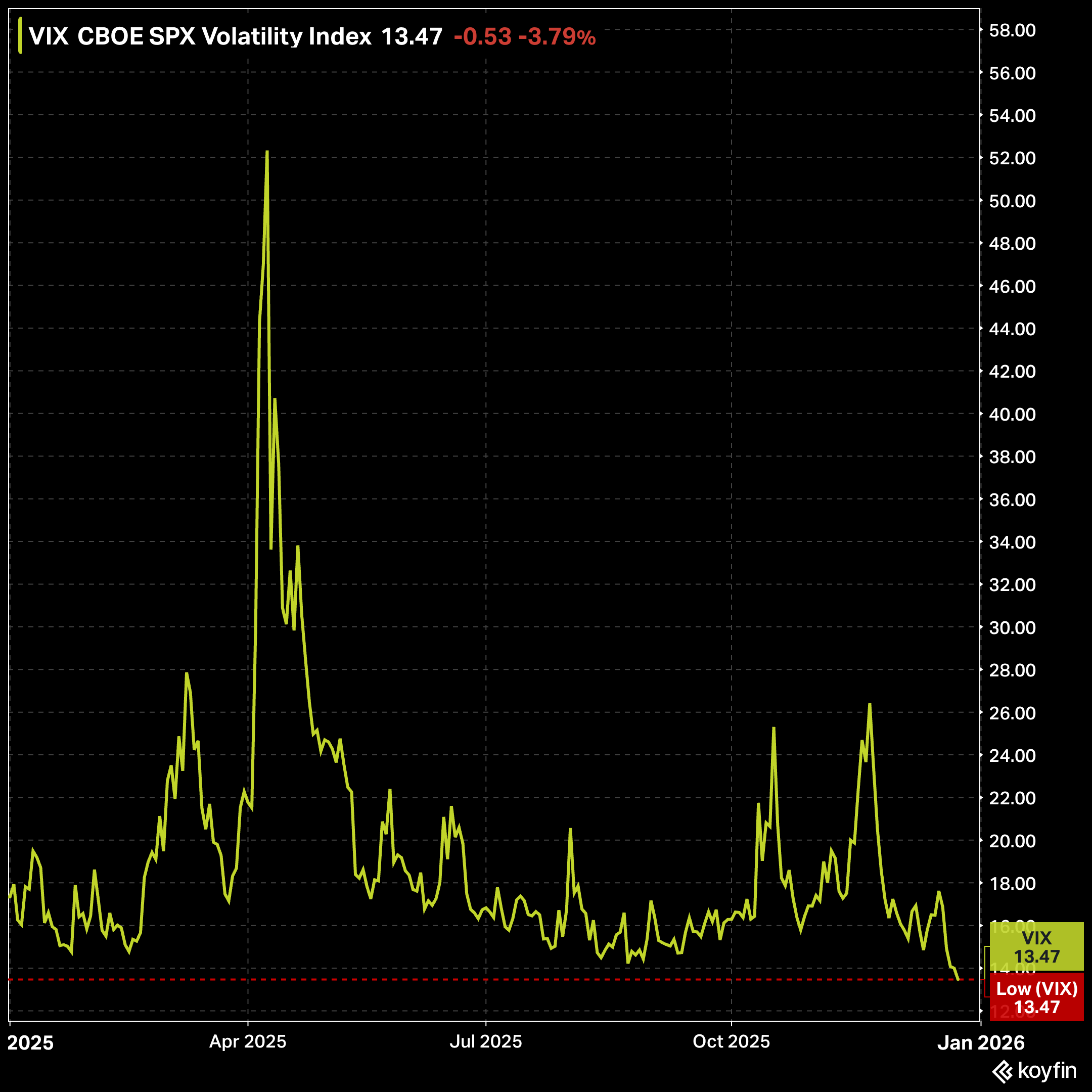Click the final data point on VIX line
The height and width of the screenshot is (1092, 1092).
click(x=958, y=980)
